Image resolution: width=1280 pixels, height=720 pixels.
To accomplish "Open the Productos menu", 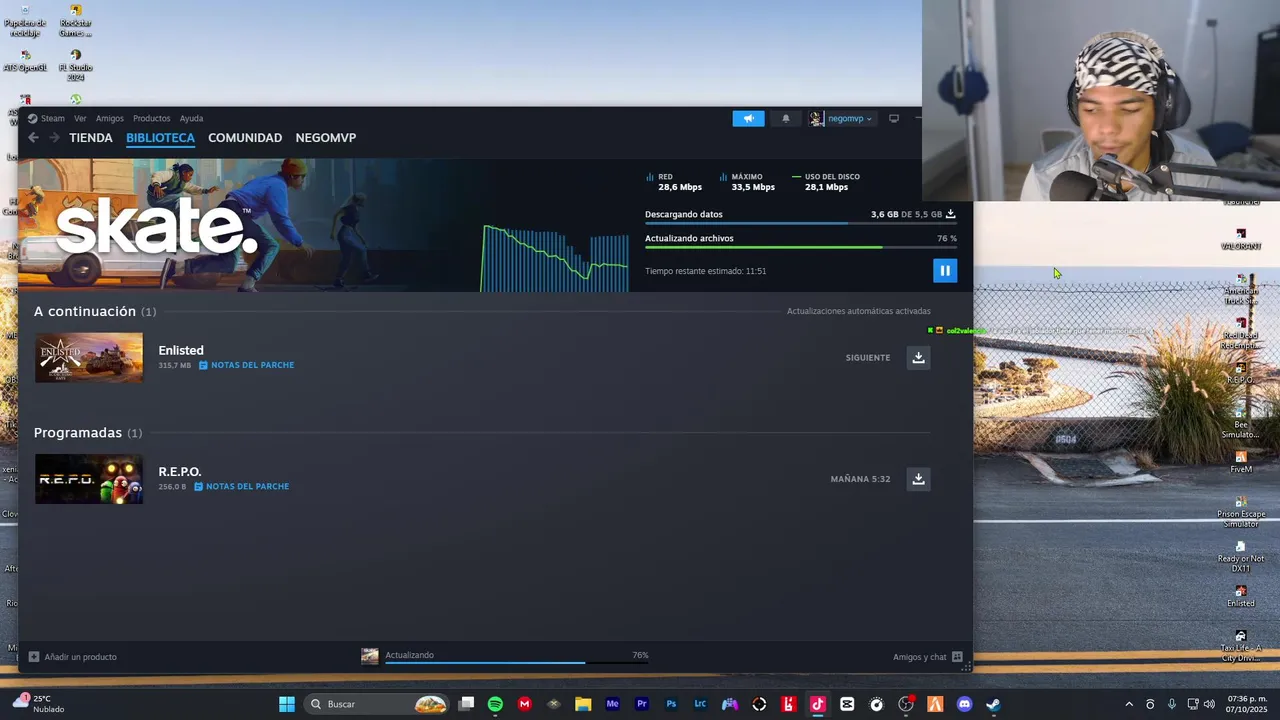I will (x=152, y=118).
